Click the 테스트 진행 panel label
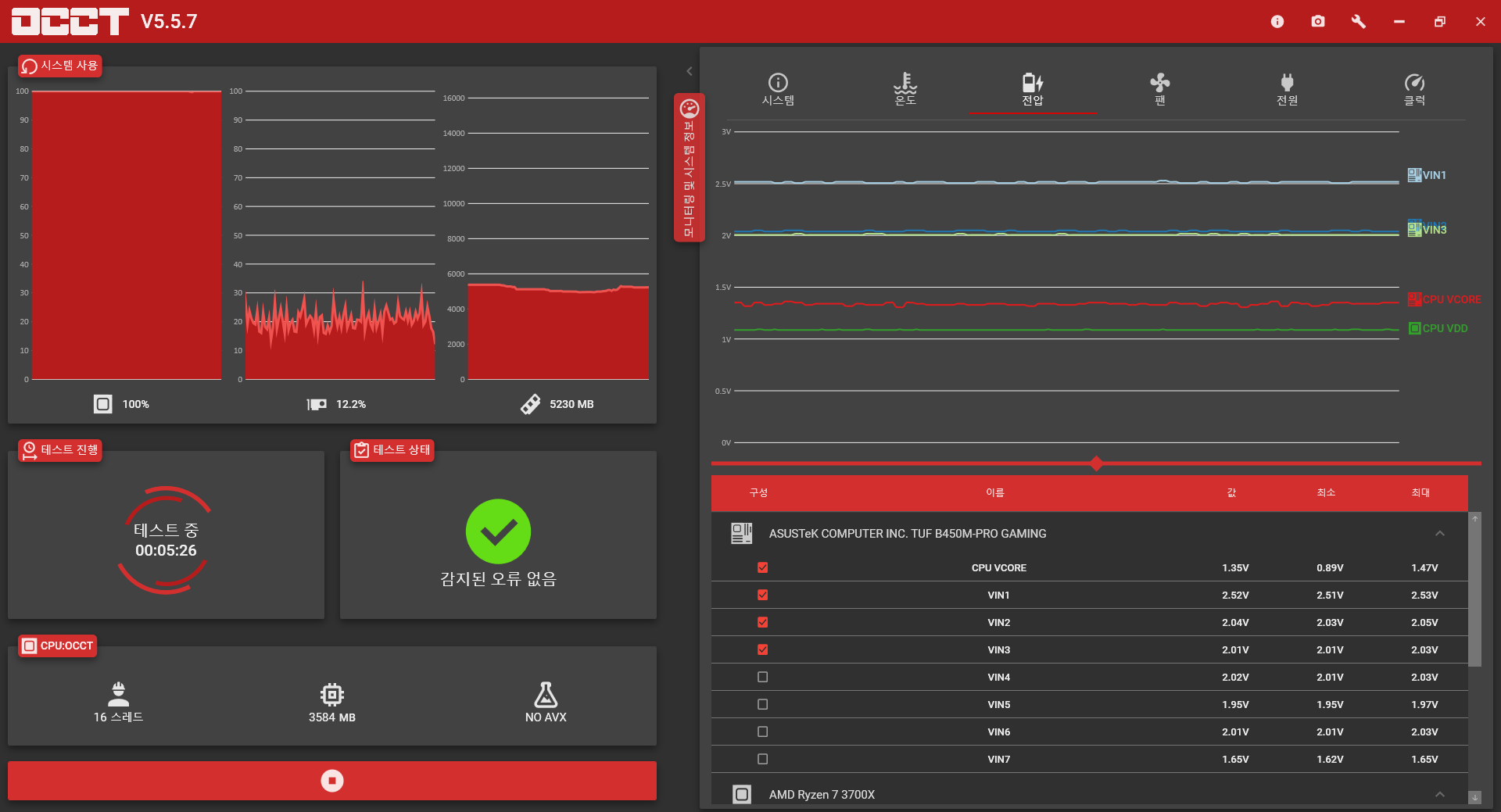 pyautogui.click(x=60, y=450)
